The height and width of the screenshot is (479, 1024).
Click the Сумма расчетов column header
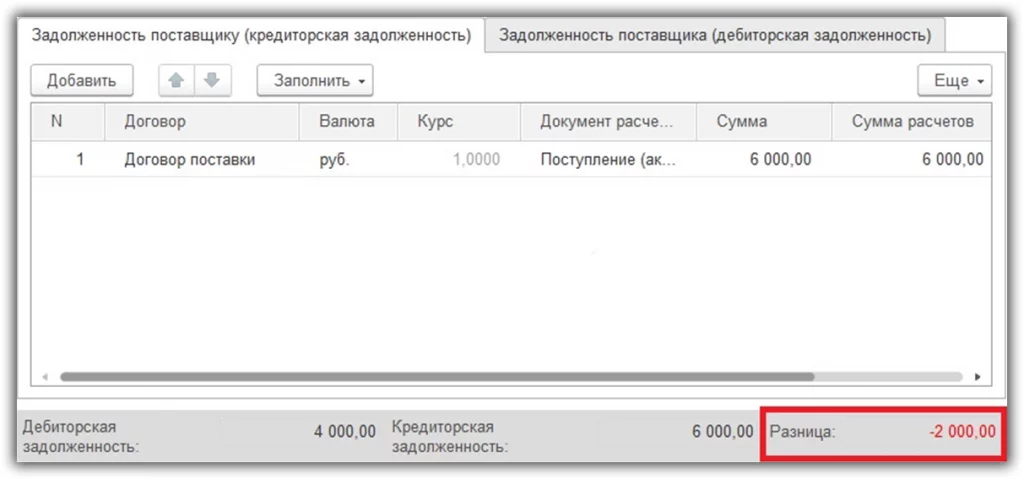point(911,122)
